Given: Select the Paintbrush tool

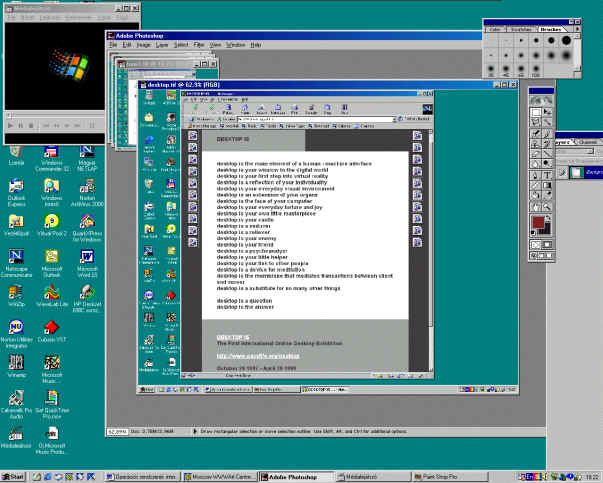Looking at the screenshot, I should pos(547,134).
